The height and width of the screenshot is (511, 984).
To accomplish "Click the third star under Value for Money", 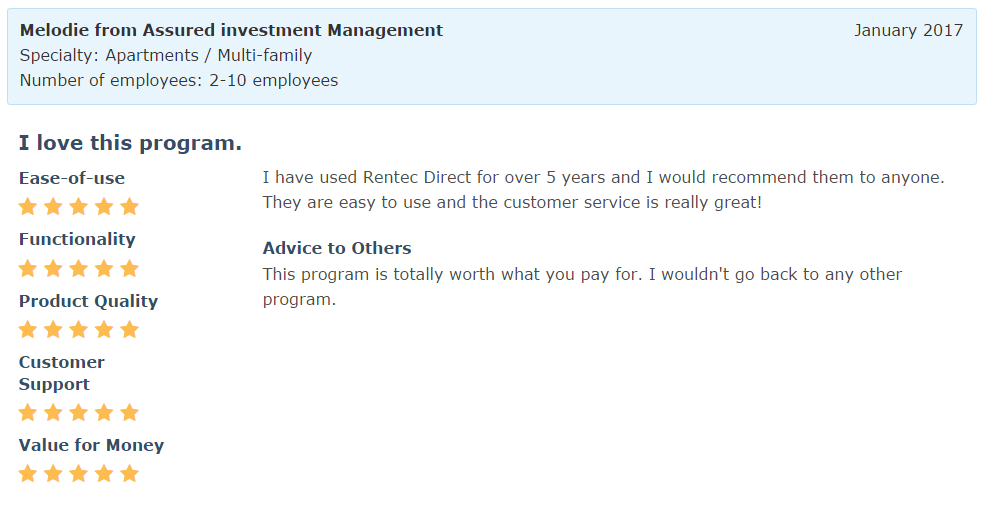I will [79, 474].
